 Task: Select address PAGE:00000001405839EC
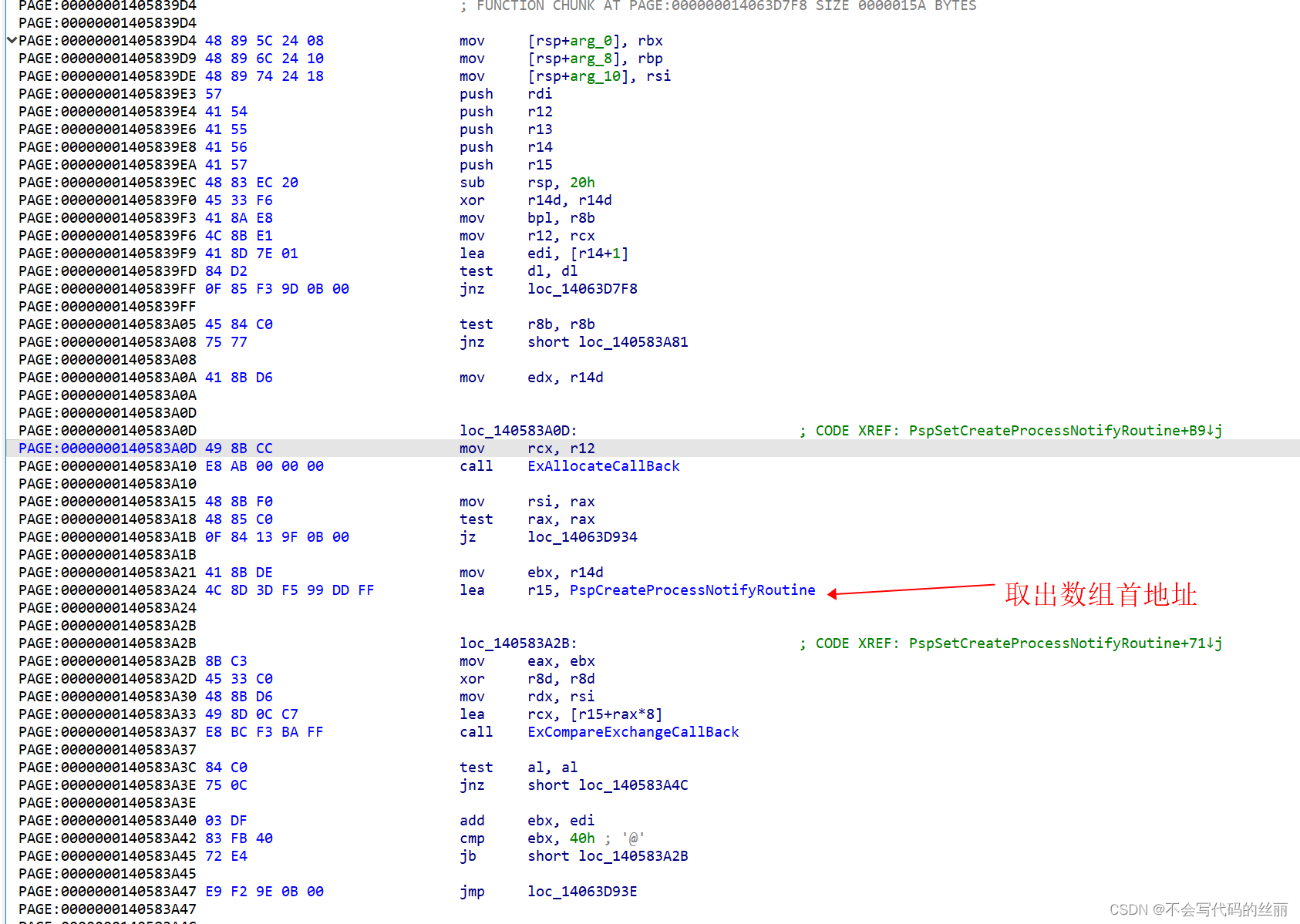click(x=107, y=183)
